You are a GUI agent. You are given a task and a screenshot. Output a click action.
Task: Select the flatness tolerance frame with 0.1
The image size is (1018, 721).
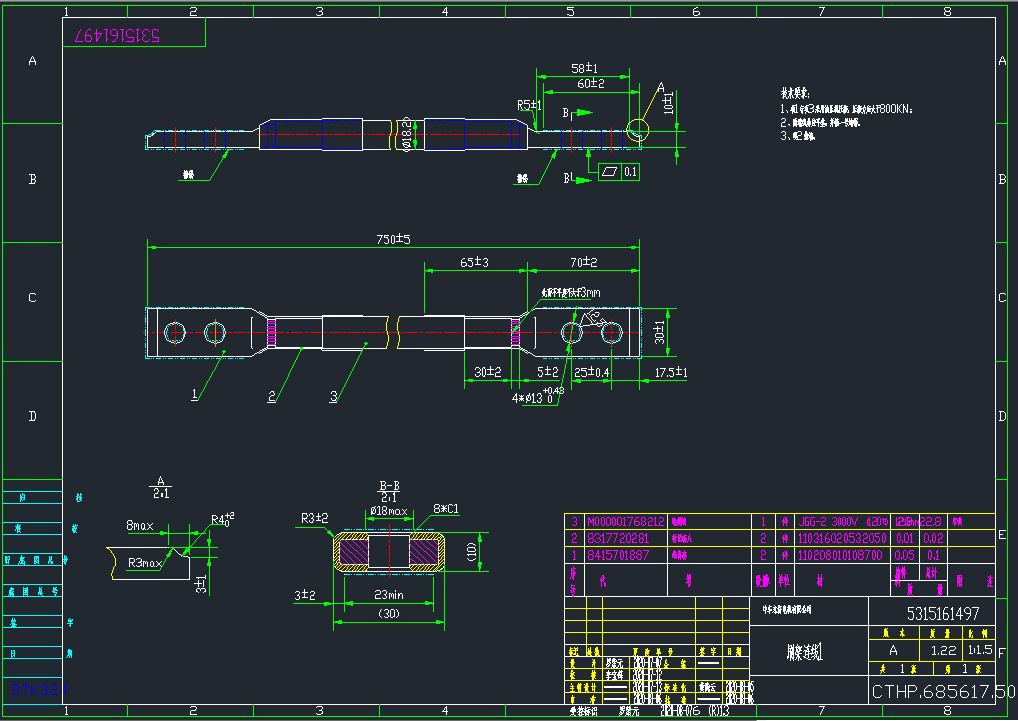(x=619, y=172)
